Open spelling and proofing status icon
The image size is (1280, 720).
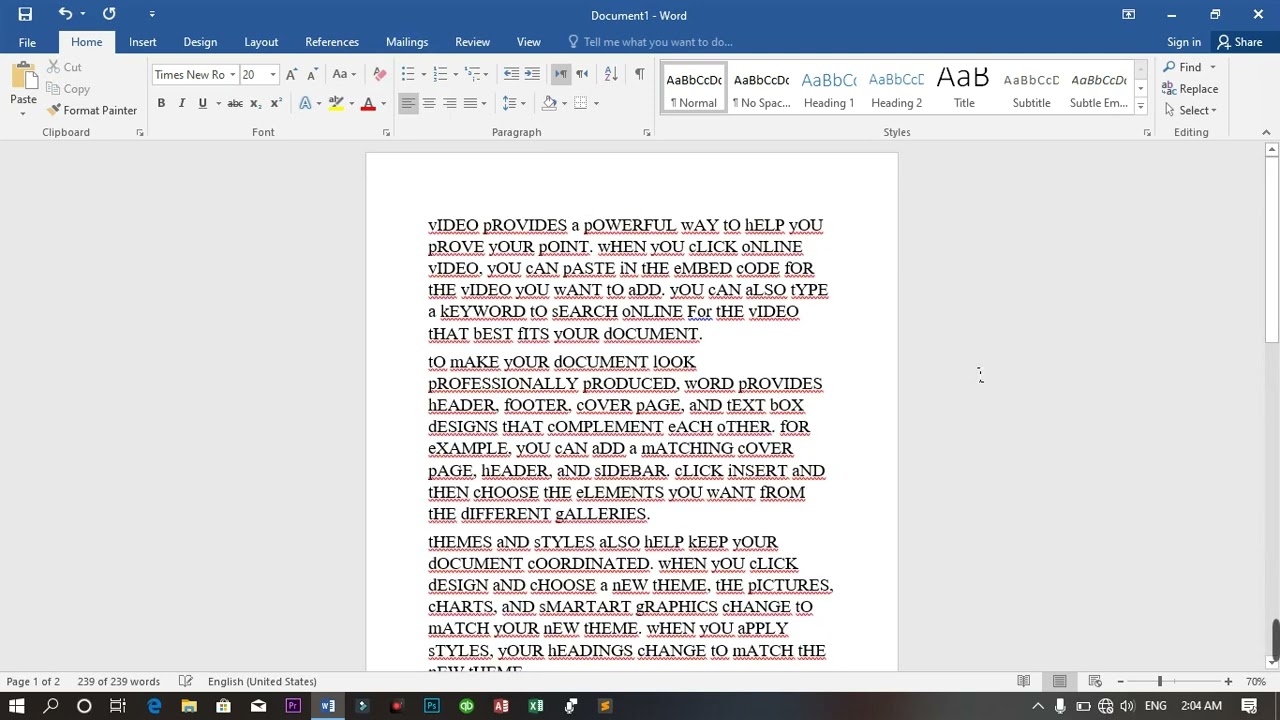pyautogui.click(x=185, y=681)
